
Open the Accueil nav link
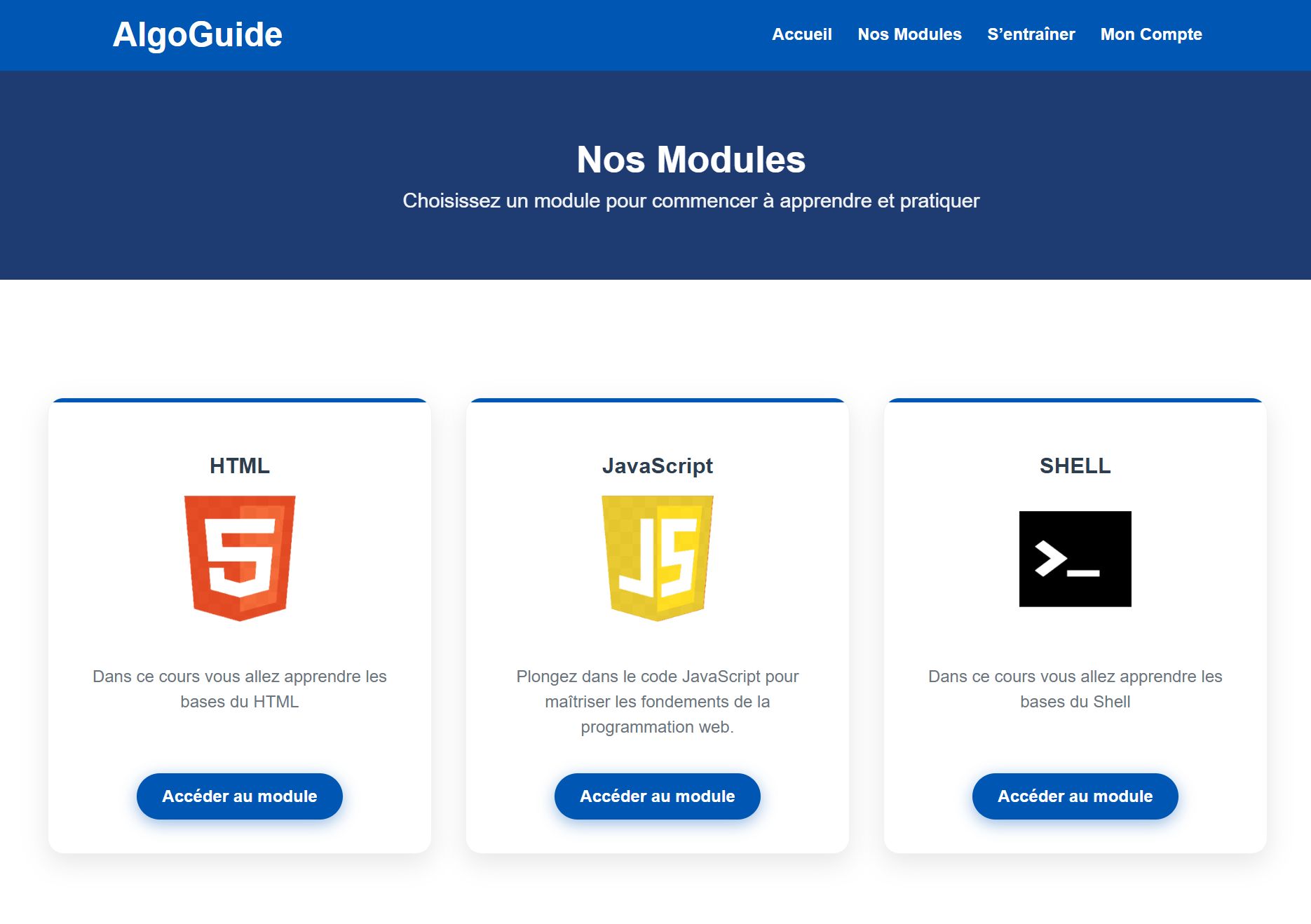pos(801,34)
